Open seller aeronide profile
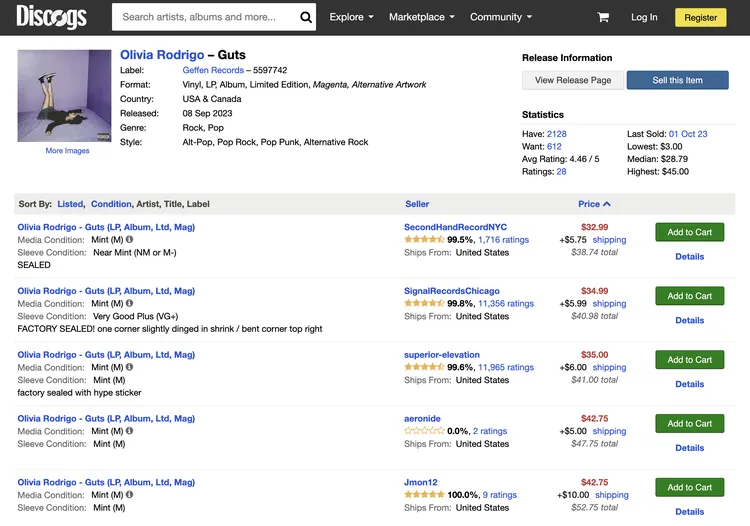Screen dimensions: 750x526 click(422, 418)
